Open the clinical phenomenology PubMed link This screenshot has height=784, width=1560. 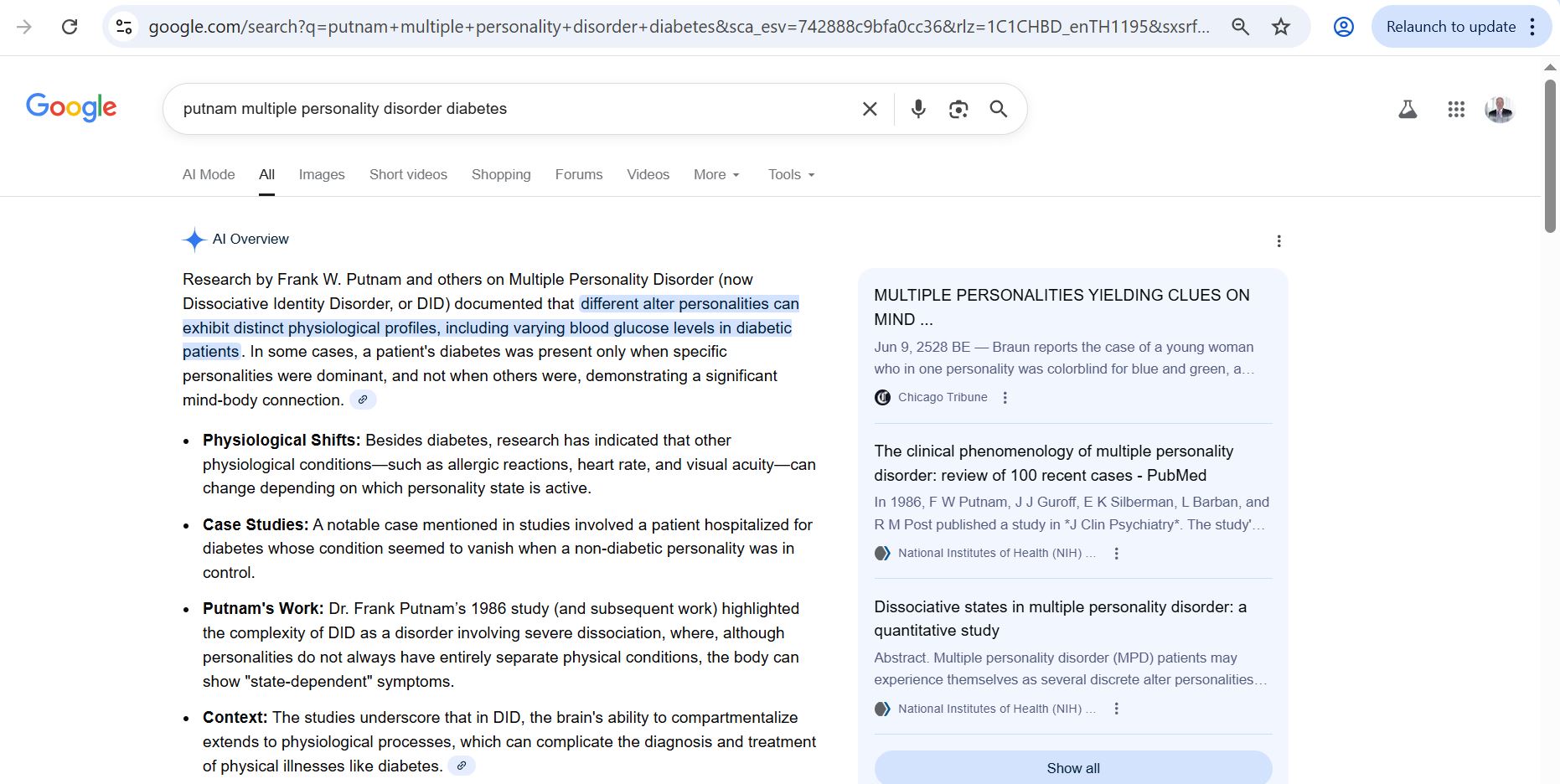point(1053,462)
